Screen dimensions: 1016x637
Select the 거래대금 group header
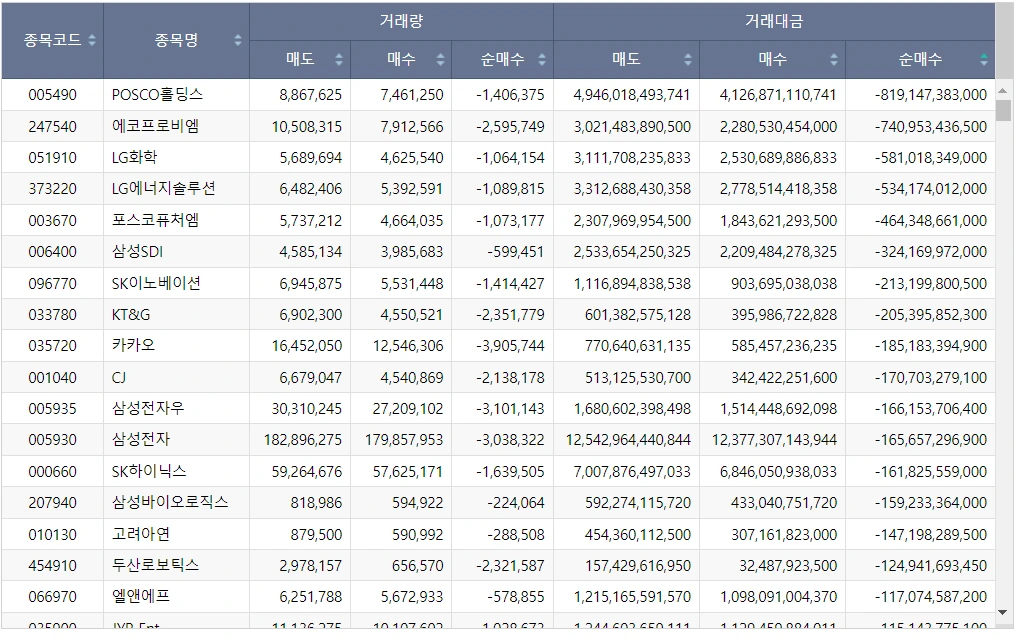coord(774,21)
